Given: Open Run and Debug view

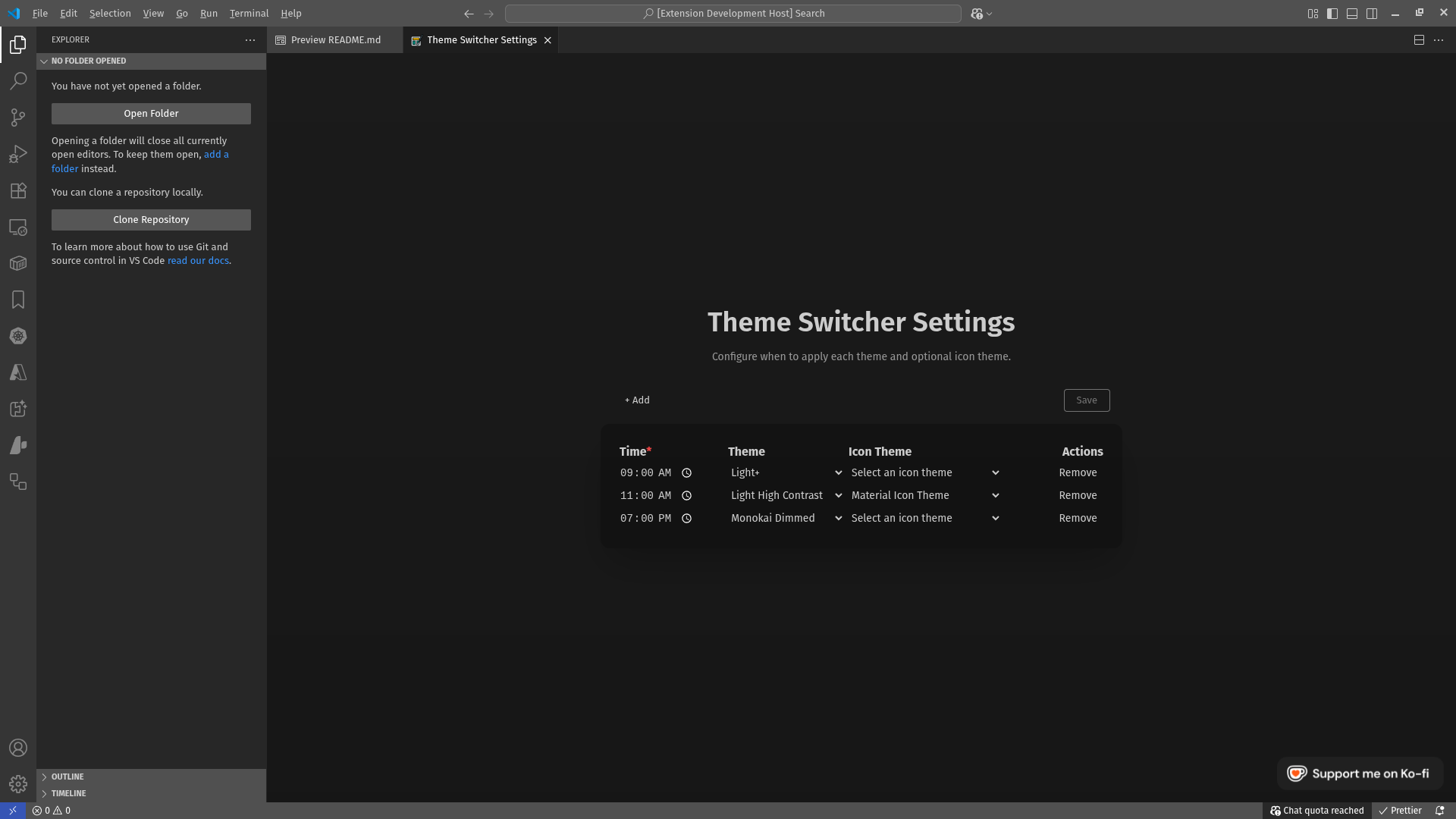Looking at the screenshot, I should click(18, 154).
